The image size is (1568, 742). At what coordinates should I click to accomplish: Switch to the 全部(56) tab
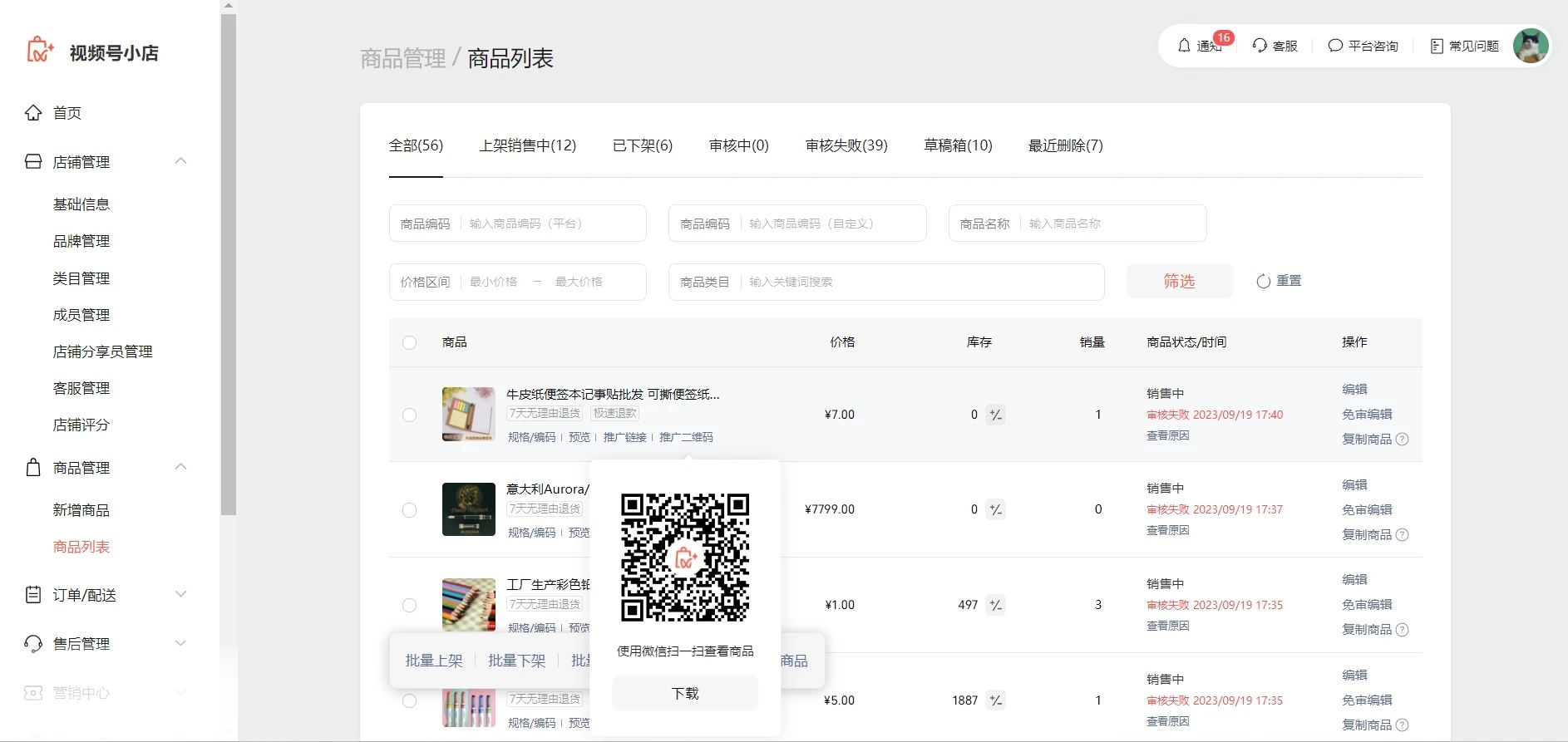coord(416,145)
